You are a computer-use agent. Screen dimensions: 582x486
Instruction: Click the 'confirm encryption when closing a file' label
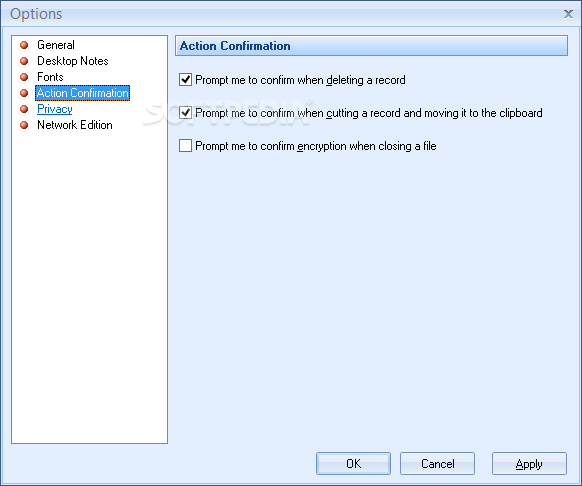[348, 146]
